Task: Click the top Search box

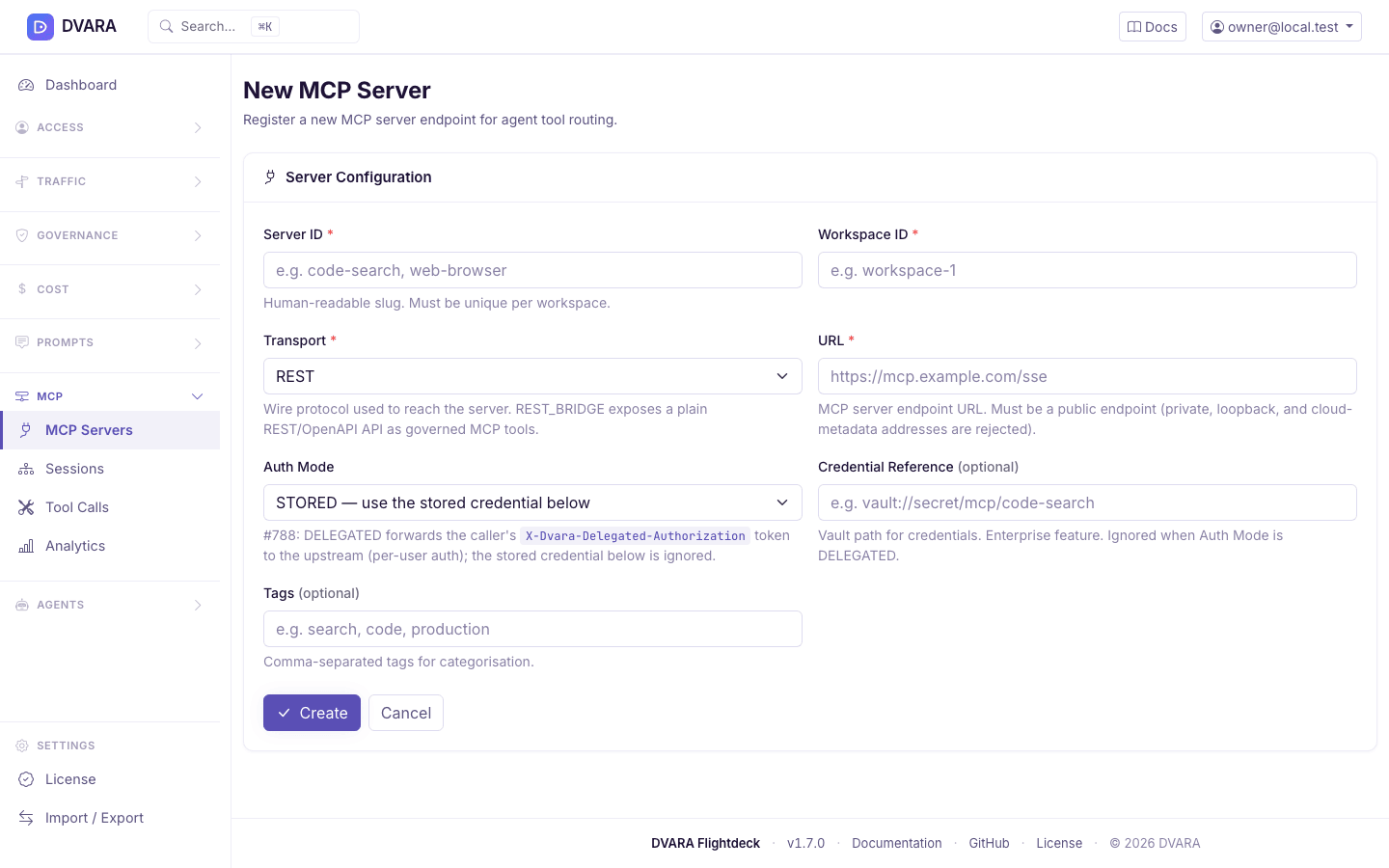Action: [x=254, y=27]
